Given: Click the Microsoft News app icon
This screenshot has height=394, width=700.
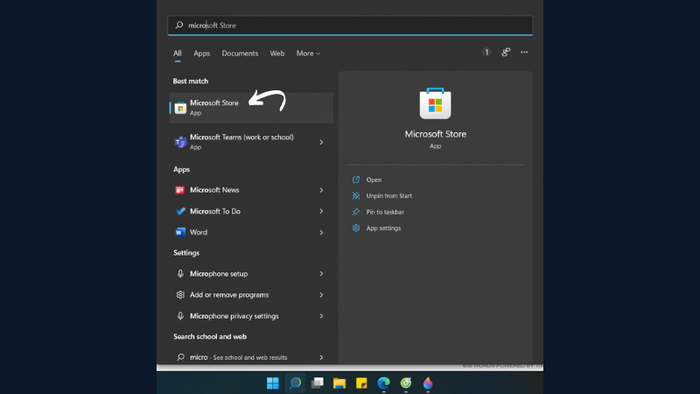Looking at the screenshot, I should pyautogui.click(x=180, y=190).
